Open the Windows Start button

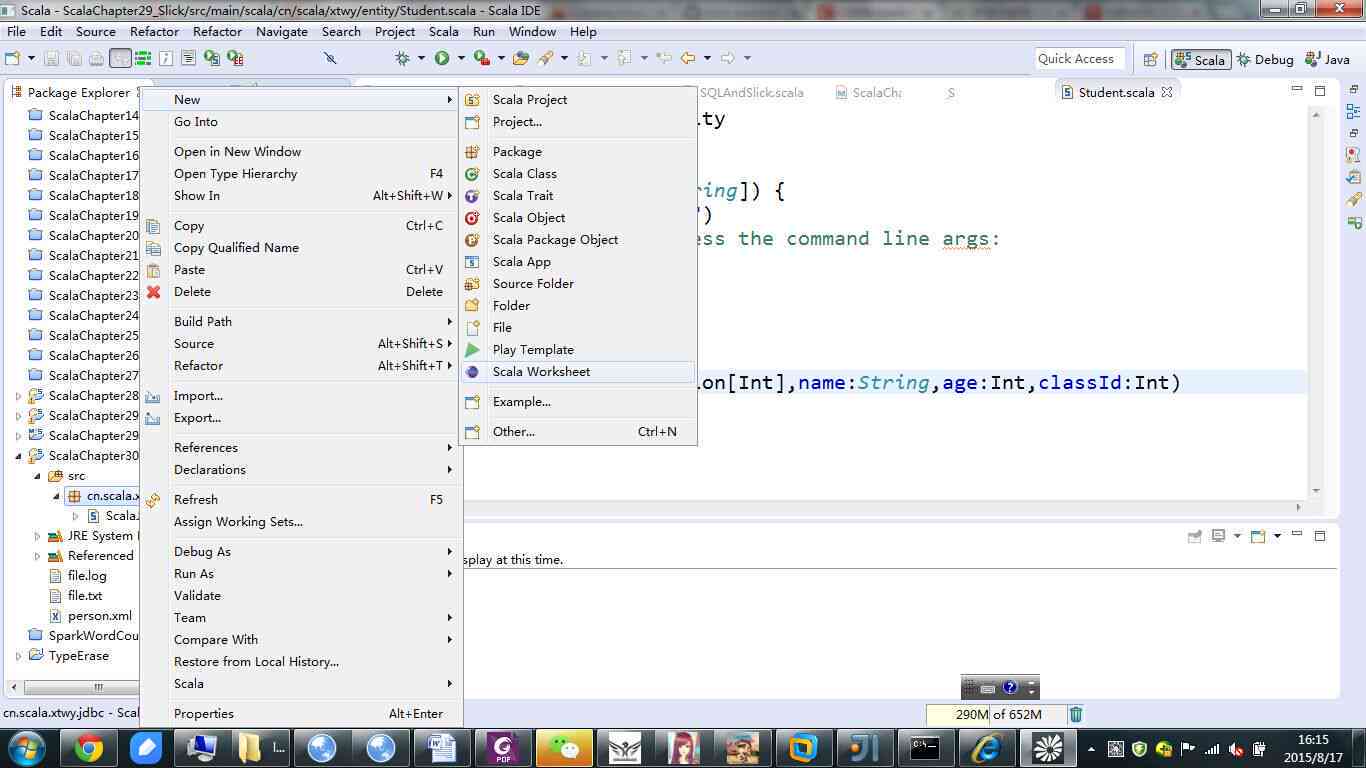(27, 747)
